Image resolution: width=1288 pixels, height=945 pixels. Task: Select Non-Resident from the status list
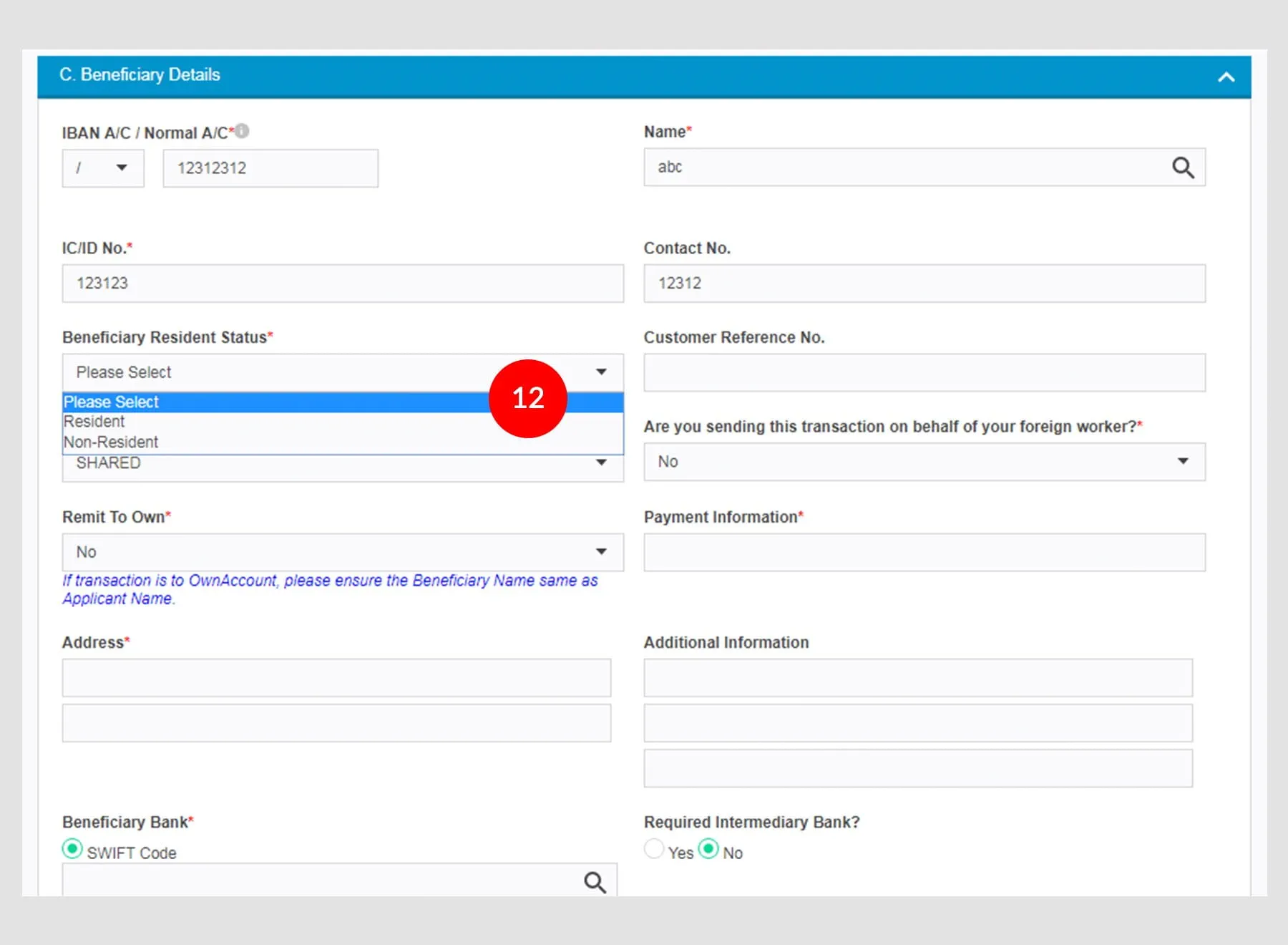[111, 442]
